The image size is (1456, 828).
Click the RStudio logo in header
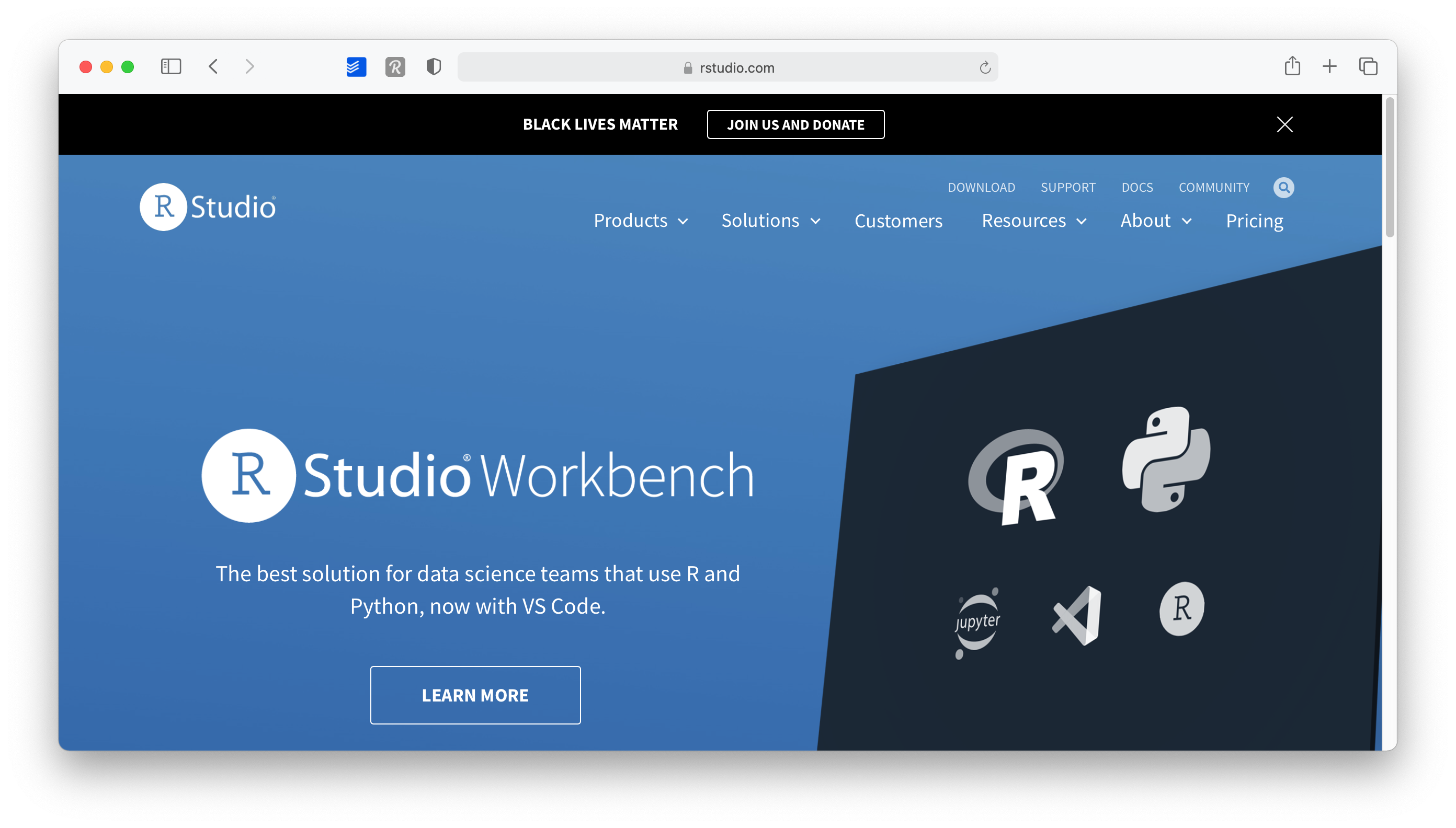coord(208,206)
